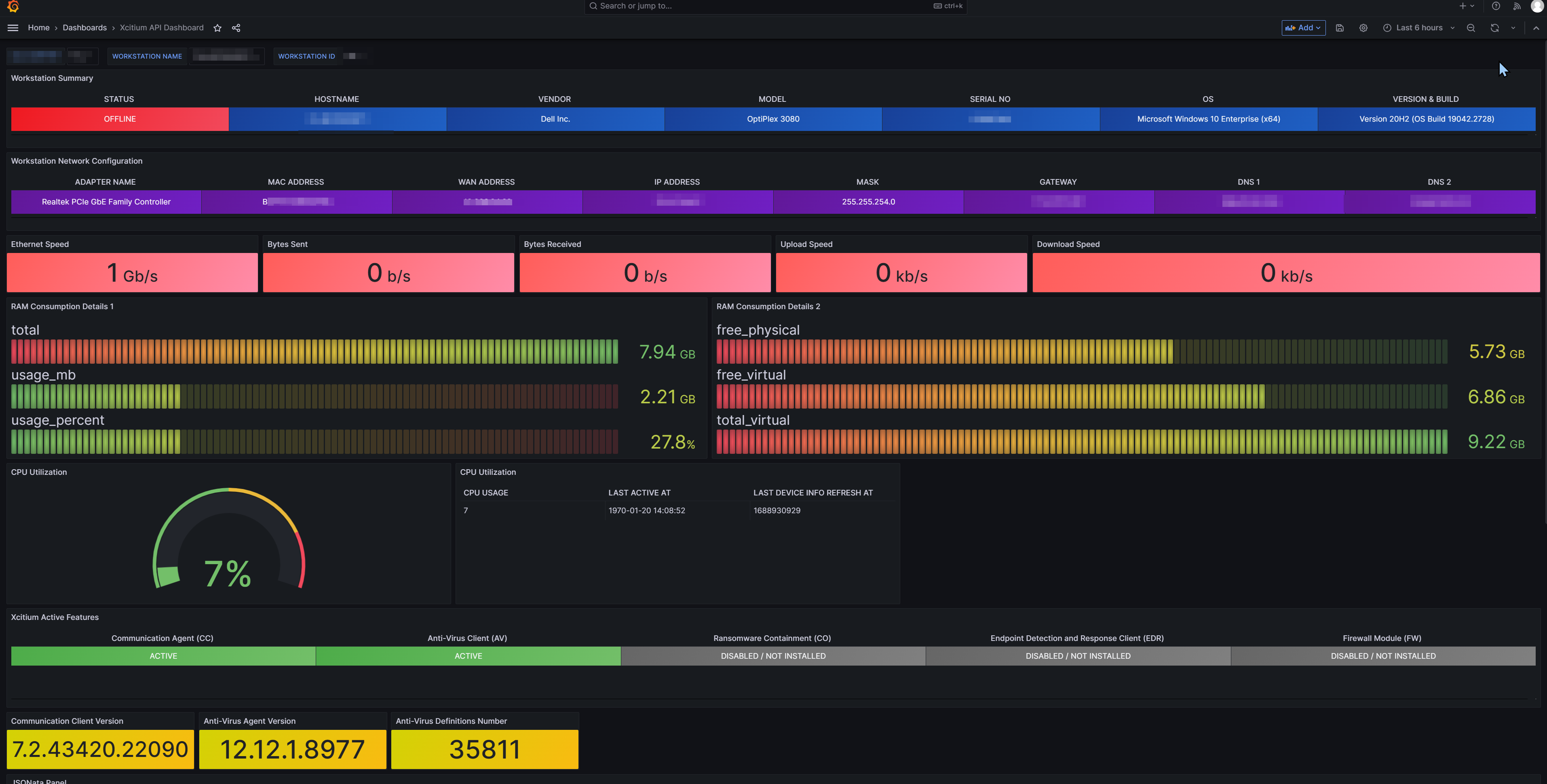Image resolution: width=1547 pixels, height=784 pixels.
Task: Click the 255.255.254.0 mask cell
Action: point(868,202)
